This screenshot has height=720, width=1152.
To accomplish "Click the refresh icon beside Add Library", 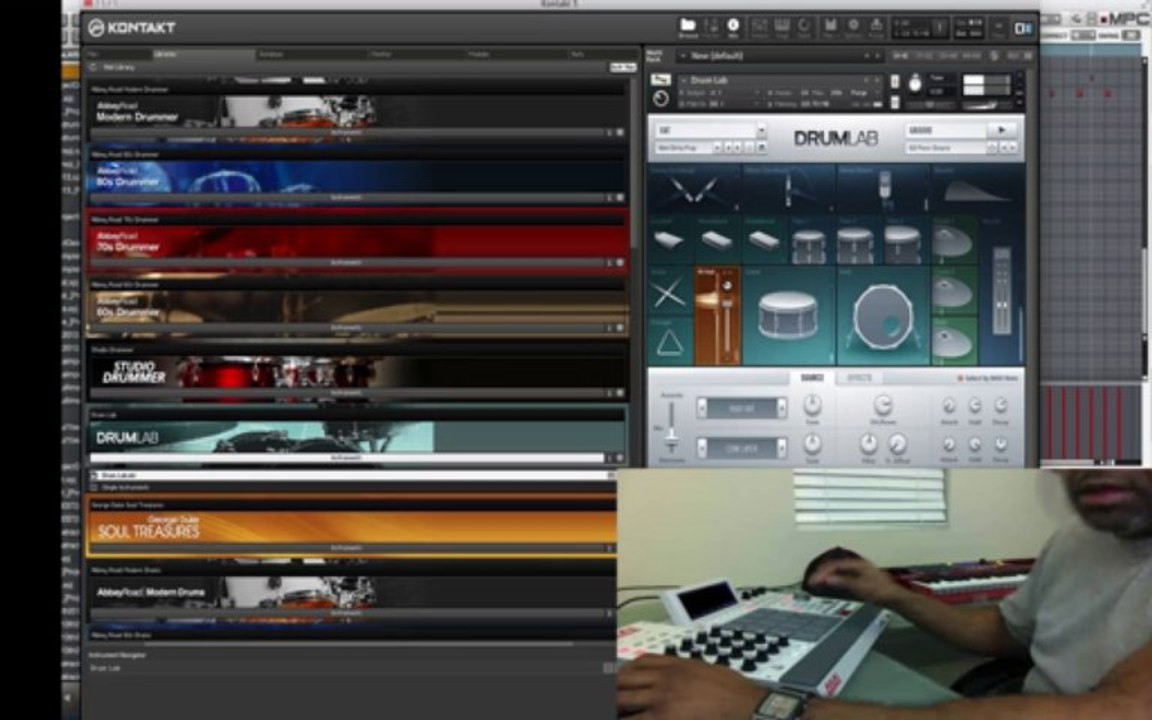I will click(x=93, y=67).
